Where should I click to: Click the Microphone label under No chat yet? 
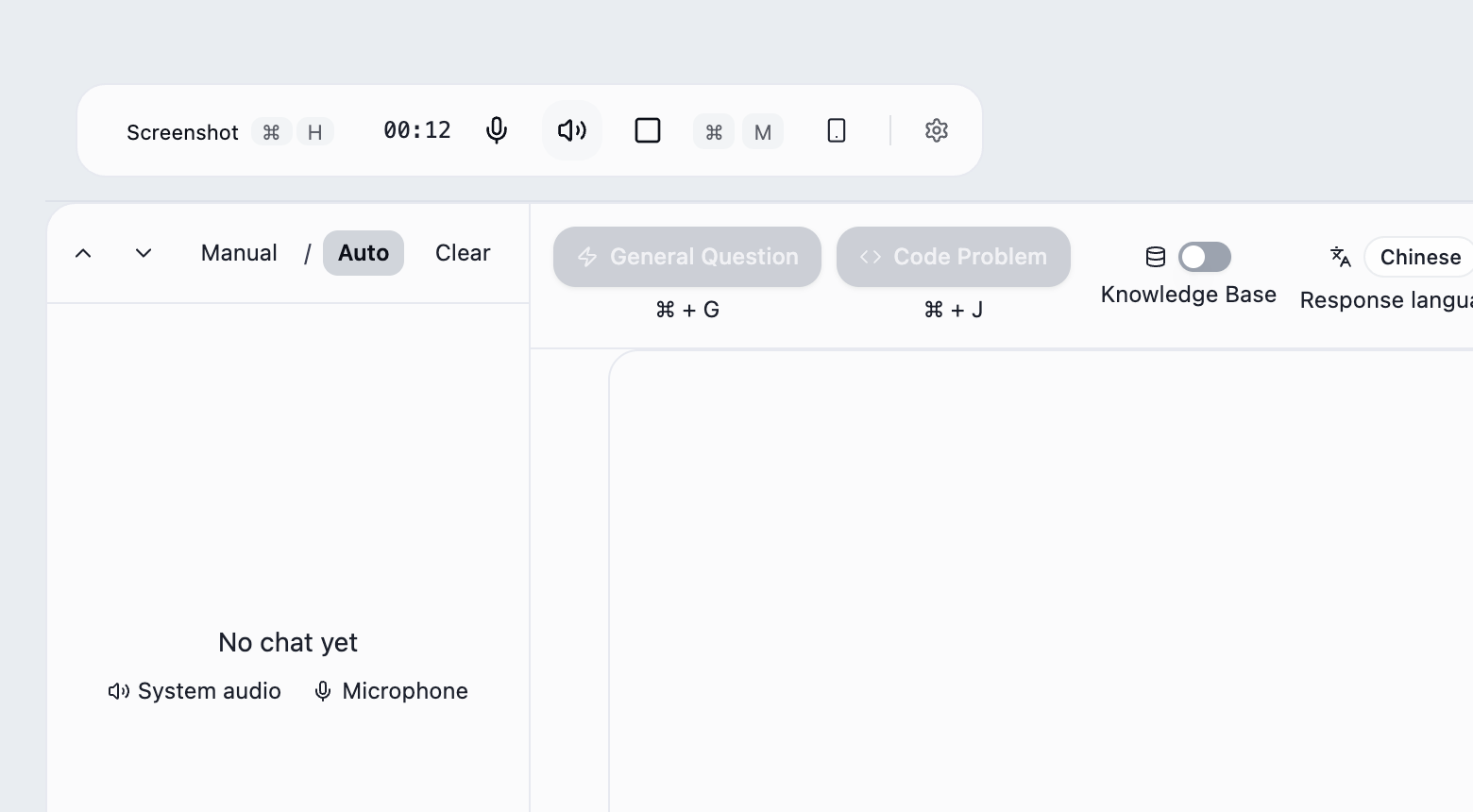405,691
